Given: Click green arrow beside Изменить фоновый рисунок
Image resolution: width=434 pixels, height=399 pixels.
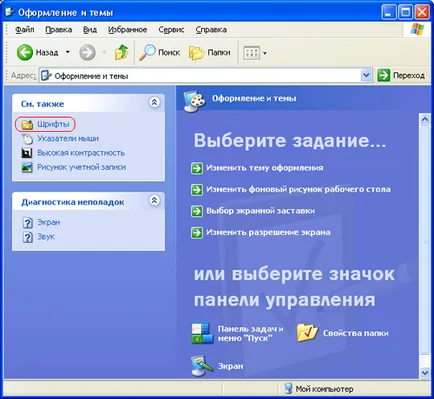Looking at the screenshot, I should coord(197,190).
